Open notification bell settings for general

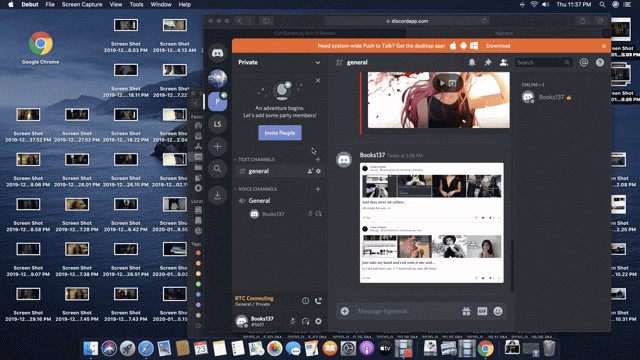pyautogui.click(x=471, y=62)
